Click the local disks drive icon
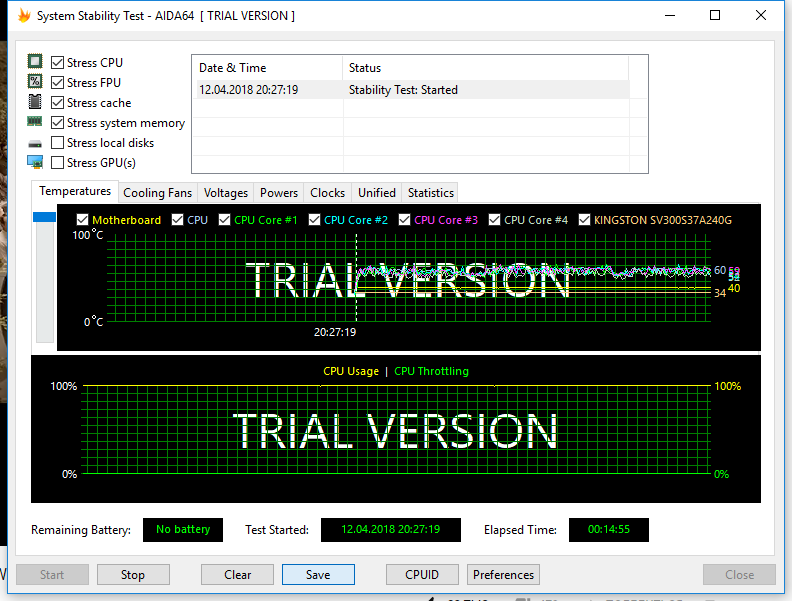Viewport: 792px width, 601px height. (35, 144)
